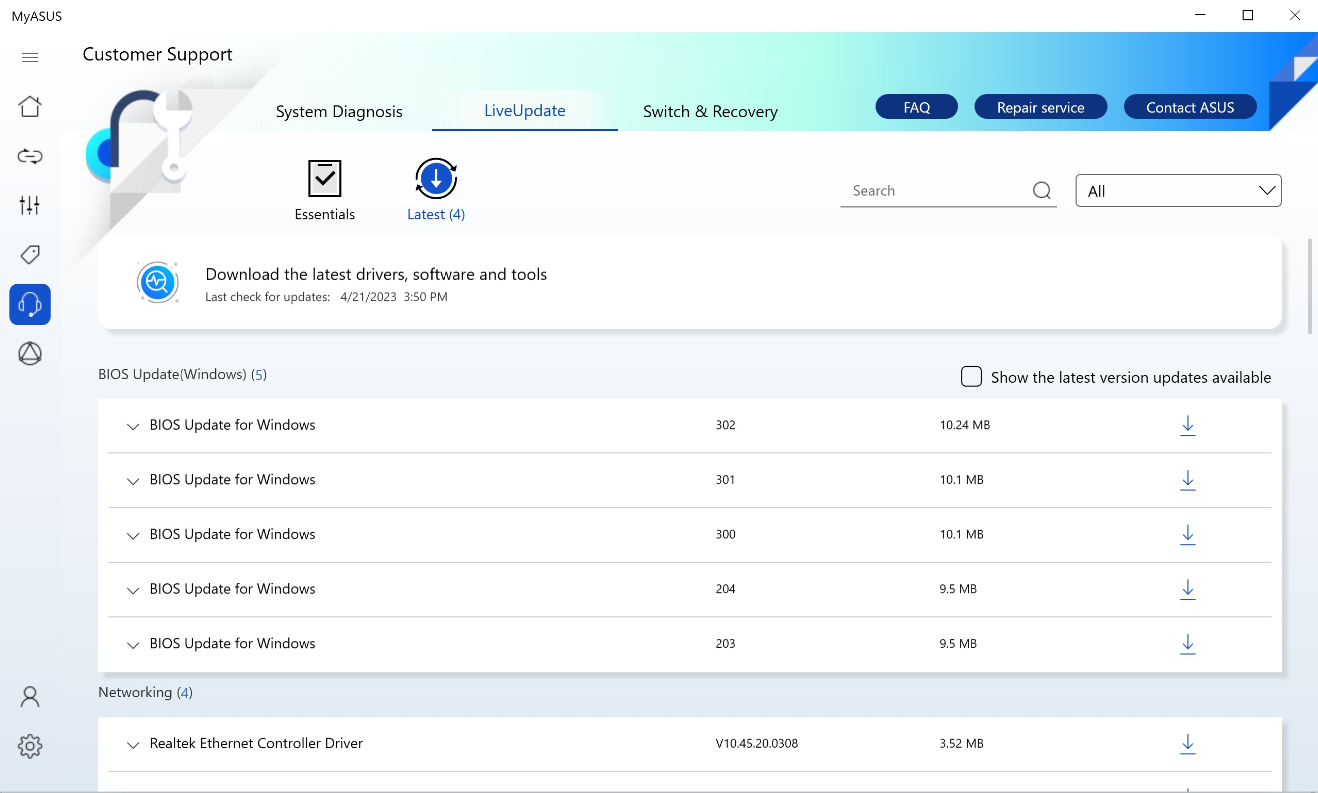Click the BIOS Update(Windows) (5) heading
Image resolution: width=1318 pixels, height=793 pixels.
coord(182,374)
